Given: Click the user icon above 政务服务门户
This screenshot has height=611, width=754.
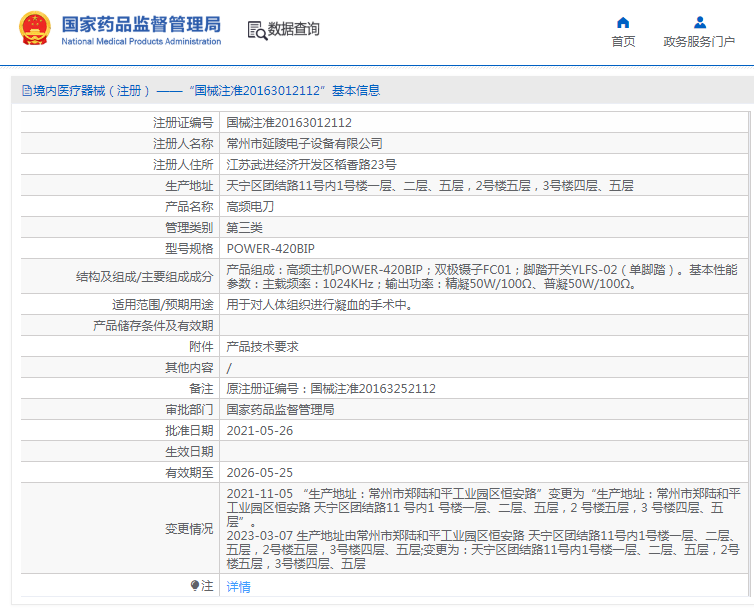Looking at the screenshot, I should [700, 23].
